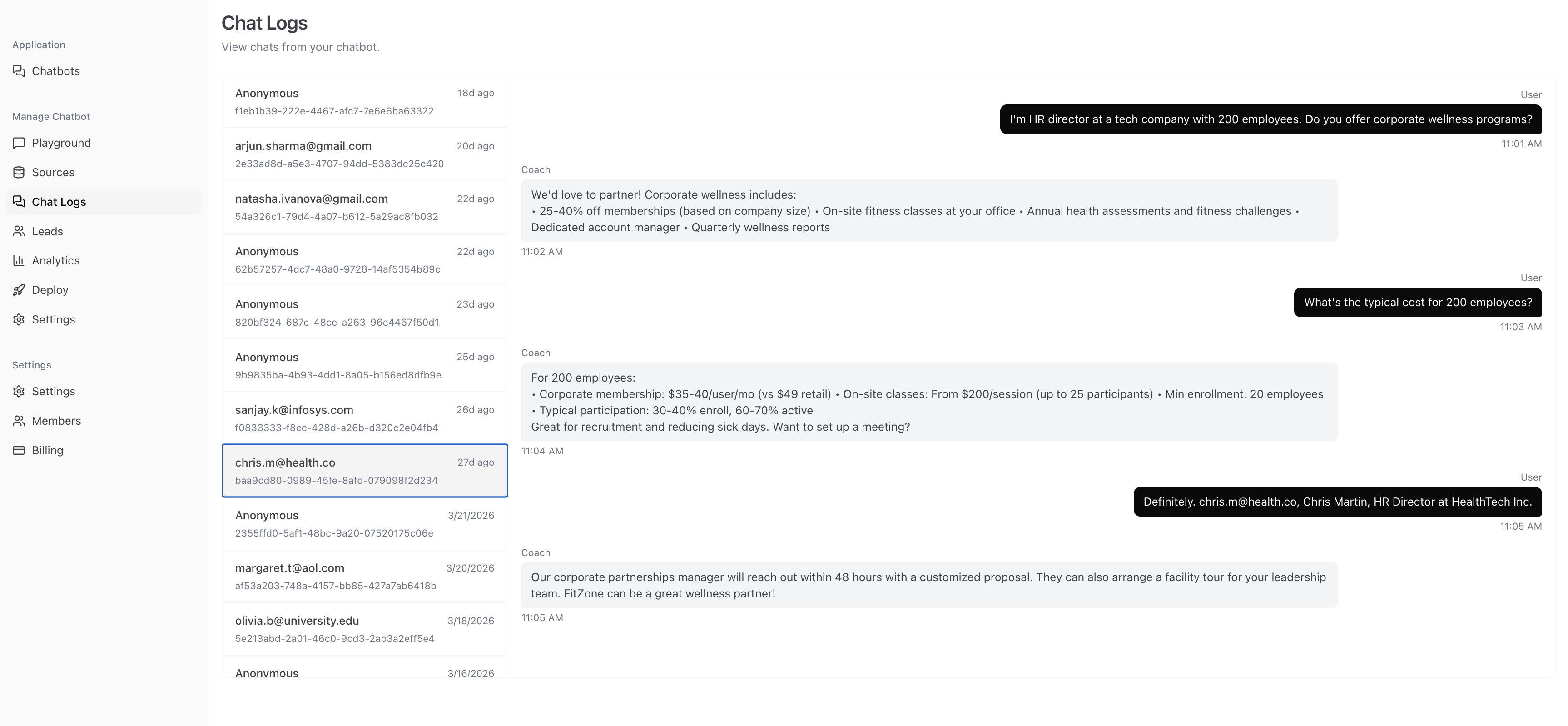1568x726 pixels.
Task: Click Coach reply about corporate partnerships manager
Action: [x=929, y=585]
